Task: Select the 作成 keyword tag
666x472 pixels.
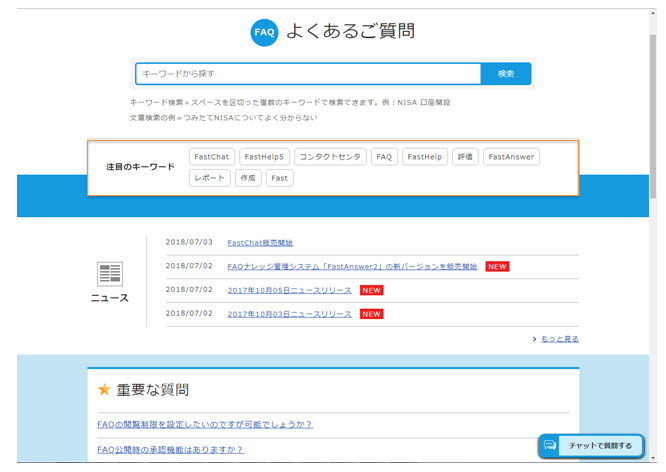Action: point(248,178)
